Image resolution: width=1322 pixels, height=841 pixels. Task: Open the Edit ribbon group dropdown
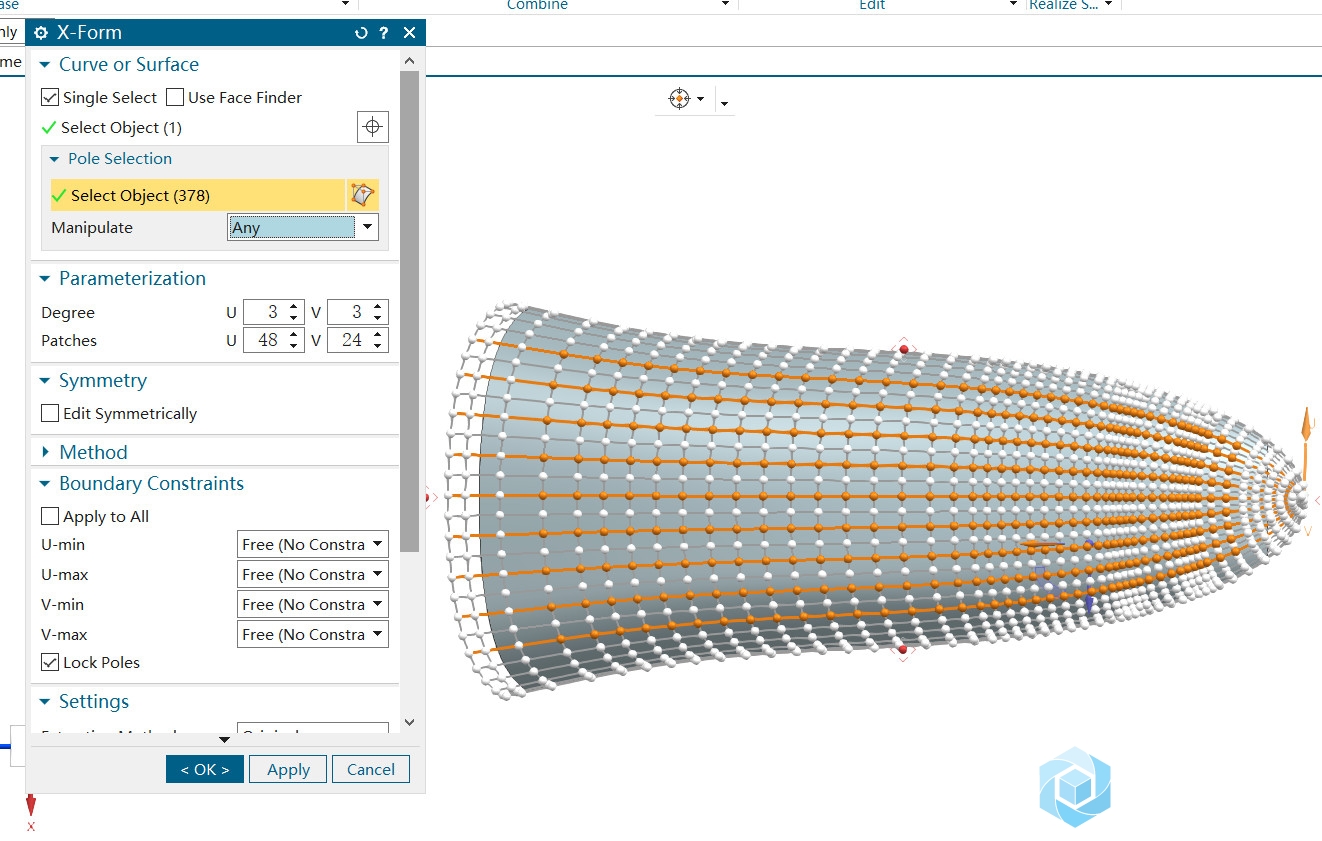click(1013, 5)
